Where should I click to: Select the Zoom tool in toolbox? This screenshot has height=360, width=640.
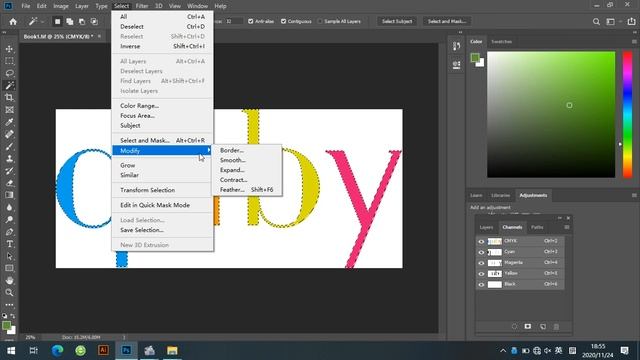(9, 293)
